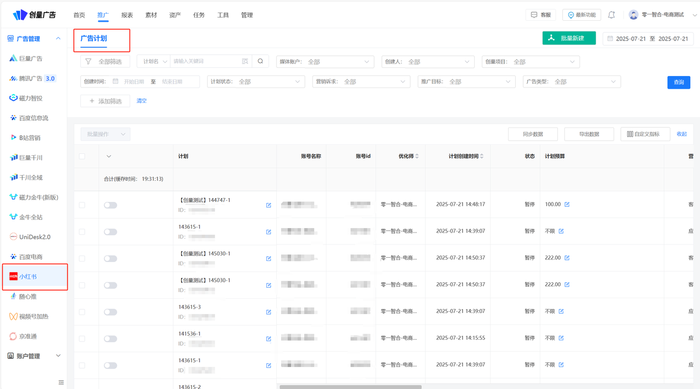
Task: Toggle the switch for plan 144747-1
Action: pos(110,205)
